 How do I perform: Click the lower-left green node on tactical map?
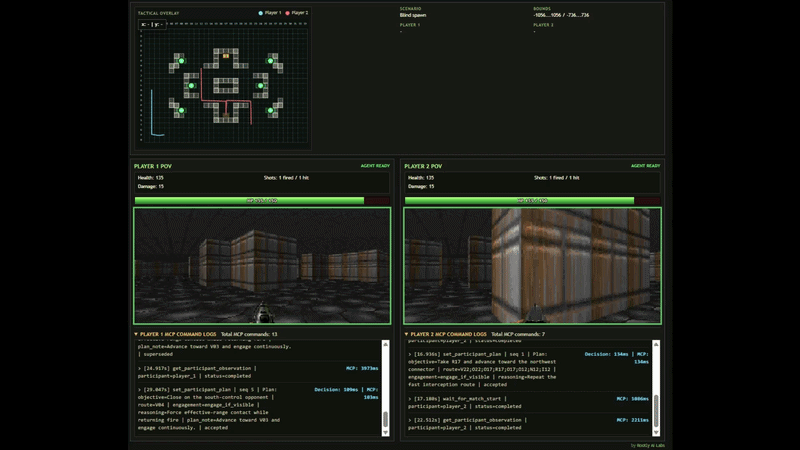pyautogui.click(x=181, y=110)
